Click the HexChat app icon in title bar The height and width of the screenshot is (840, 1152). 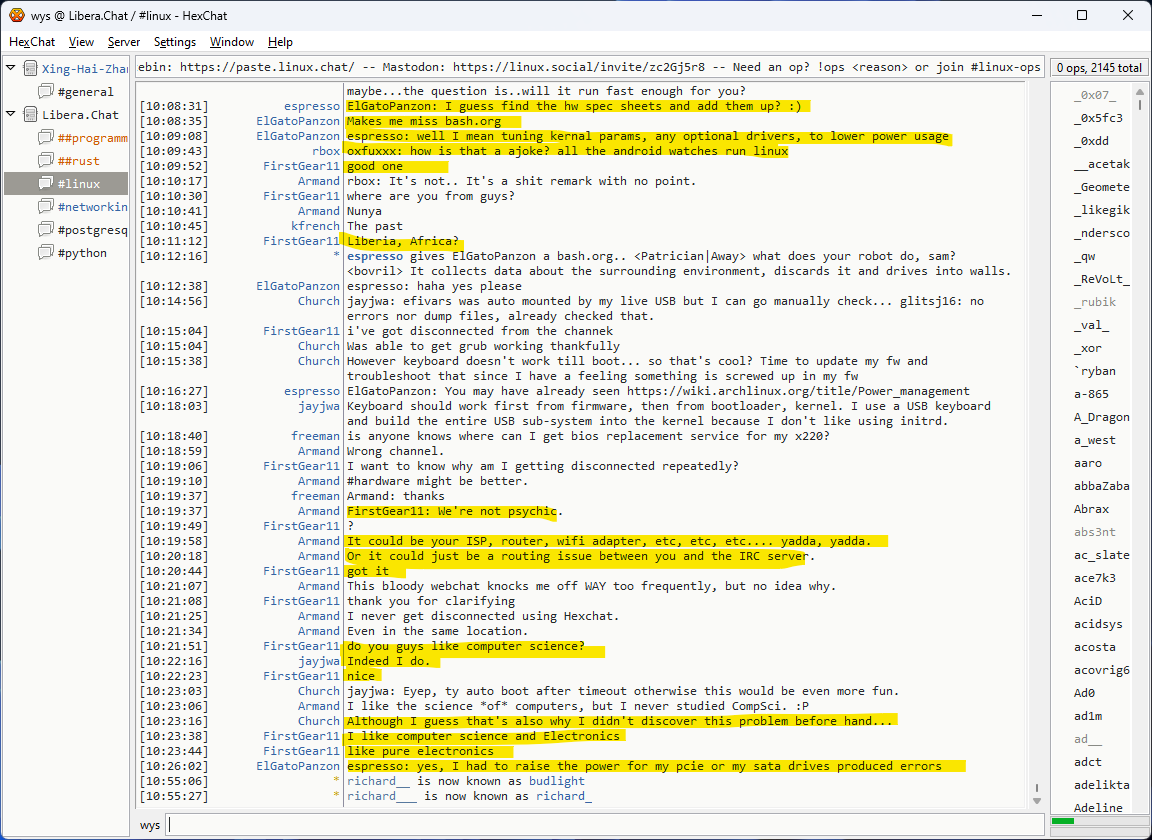click(x=16, y=15)
